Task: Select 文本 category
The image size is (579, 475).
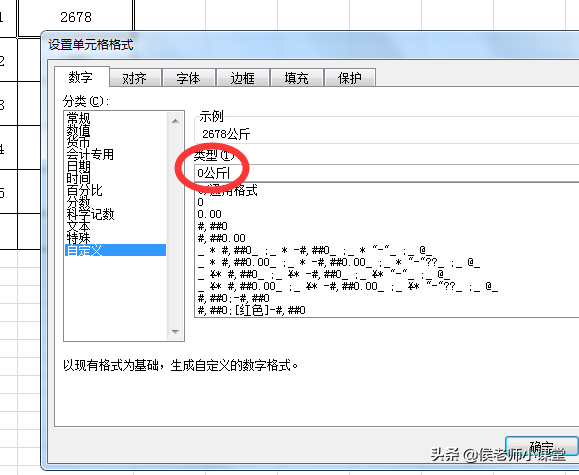Action: click(x=115, y=226)
